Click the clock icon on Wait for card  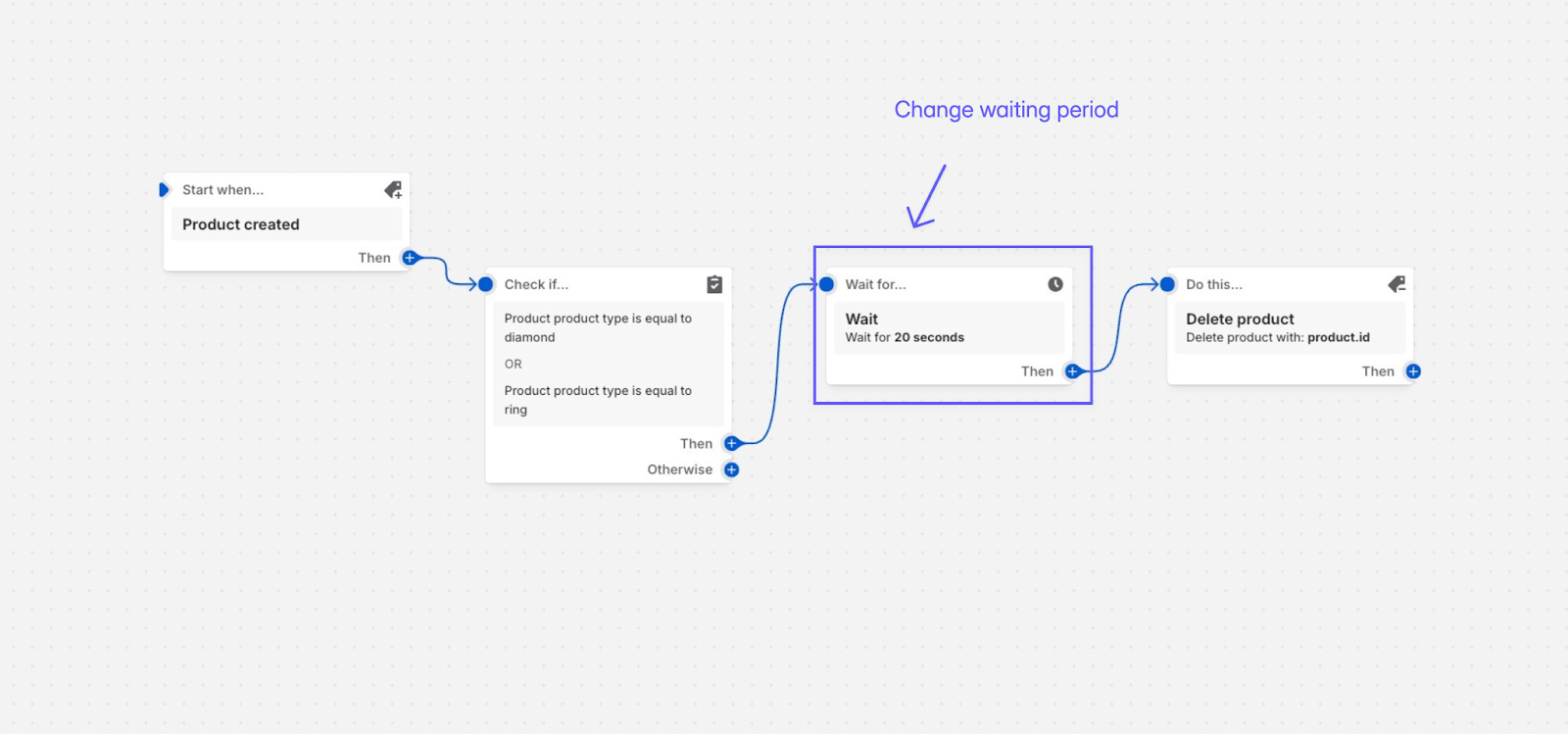point(1055,284)
